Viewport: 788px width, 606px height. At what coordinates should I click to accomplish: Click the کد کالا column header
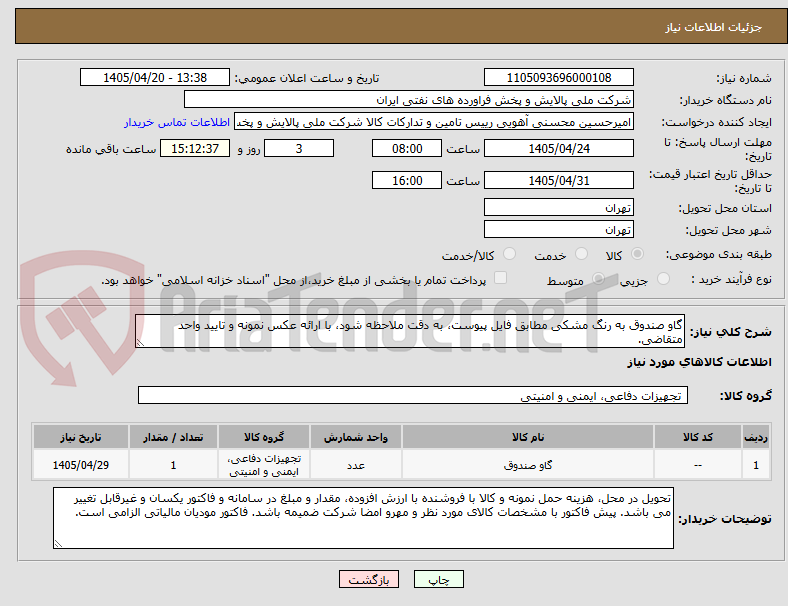(698, 437)
